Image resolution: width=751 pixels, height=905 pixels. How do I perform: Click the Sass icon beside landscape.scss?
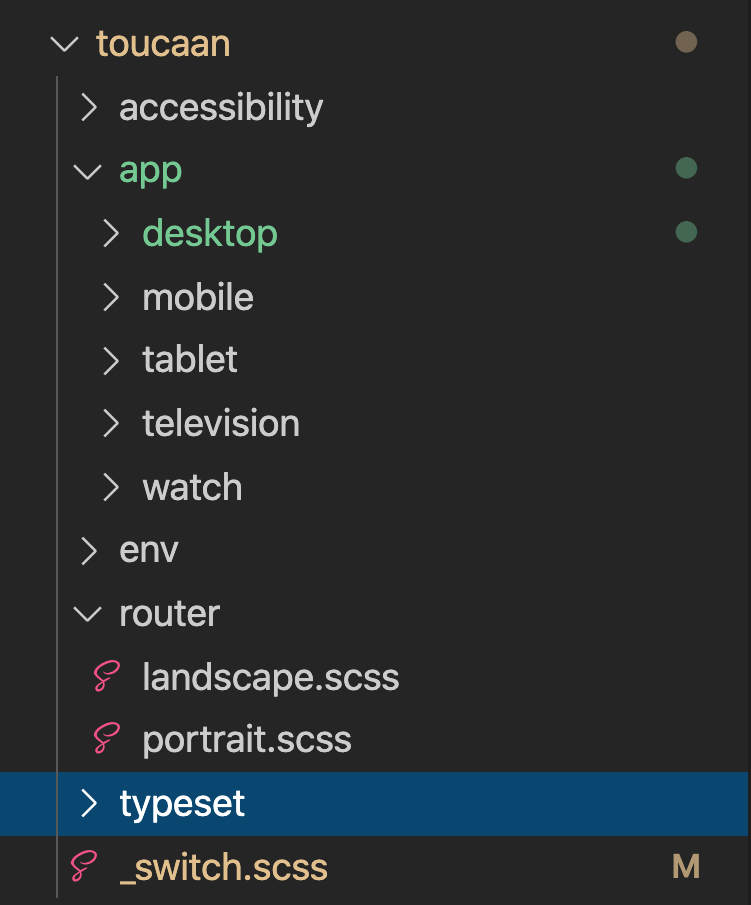click(x=107, y=676)
